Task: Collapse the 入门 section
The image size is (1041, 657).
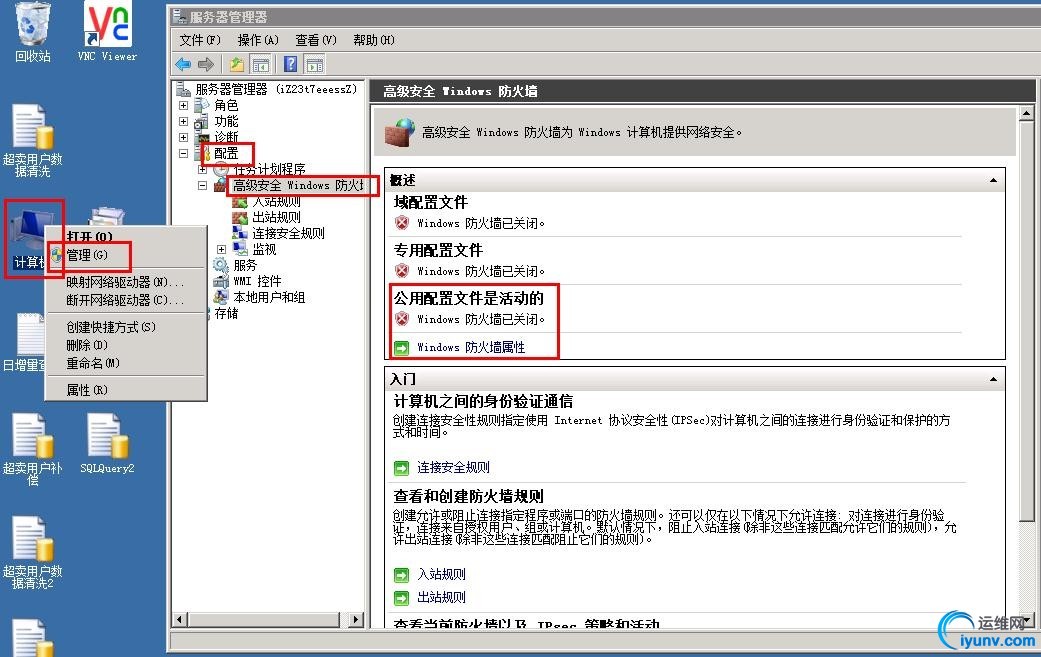Action: 993,380
